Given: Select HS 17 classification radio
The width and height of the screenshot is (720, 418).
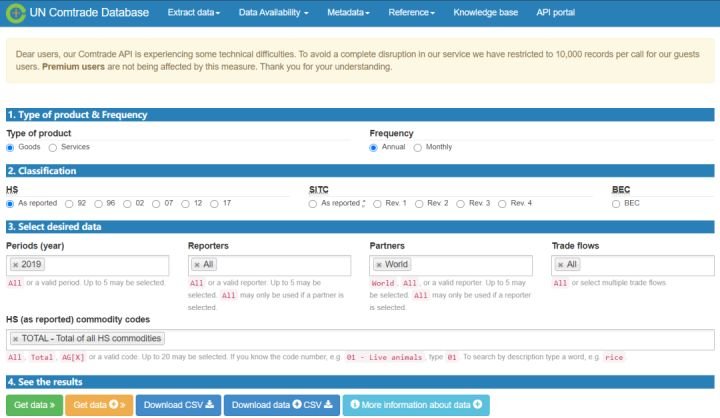Looking at the screenshot, I should tap(216, 203).
